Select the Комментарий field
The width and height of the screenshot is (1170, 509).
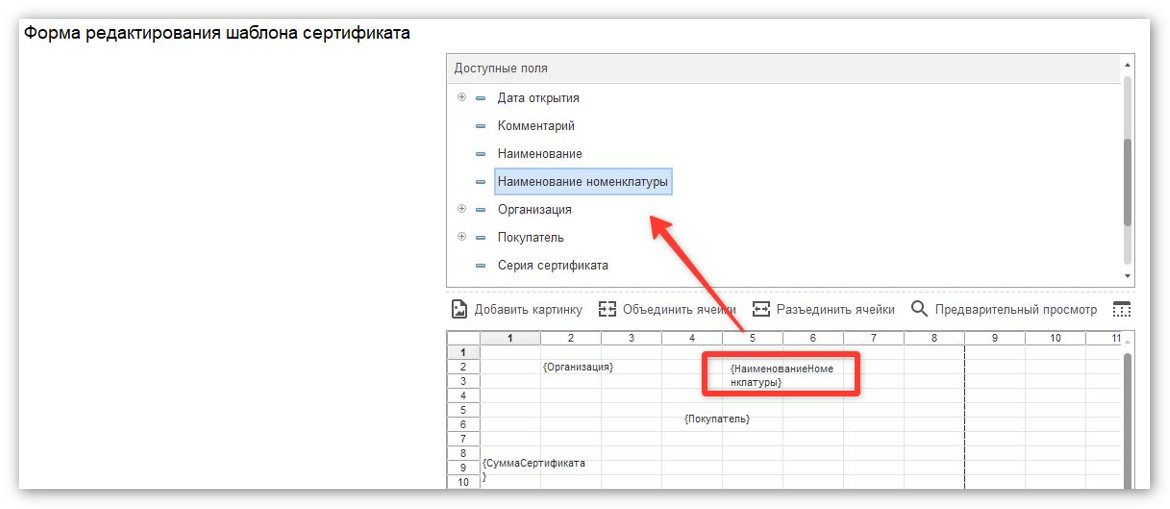pyautogui.click(x=536, y=126)
